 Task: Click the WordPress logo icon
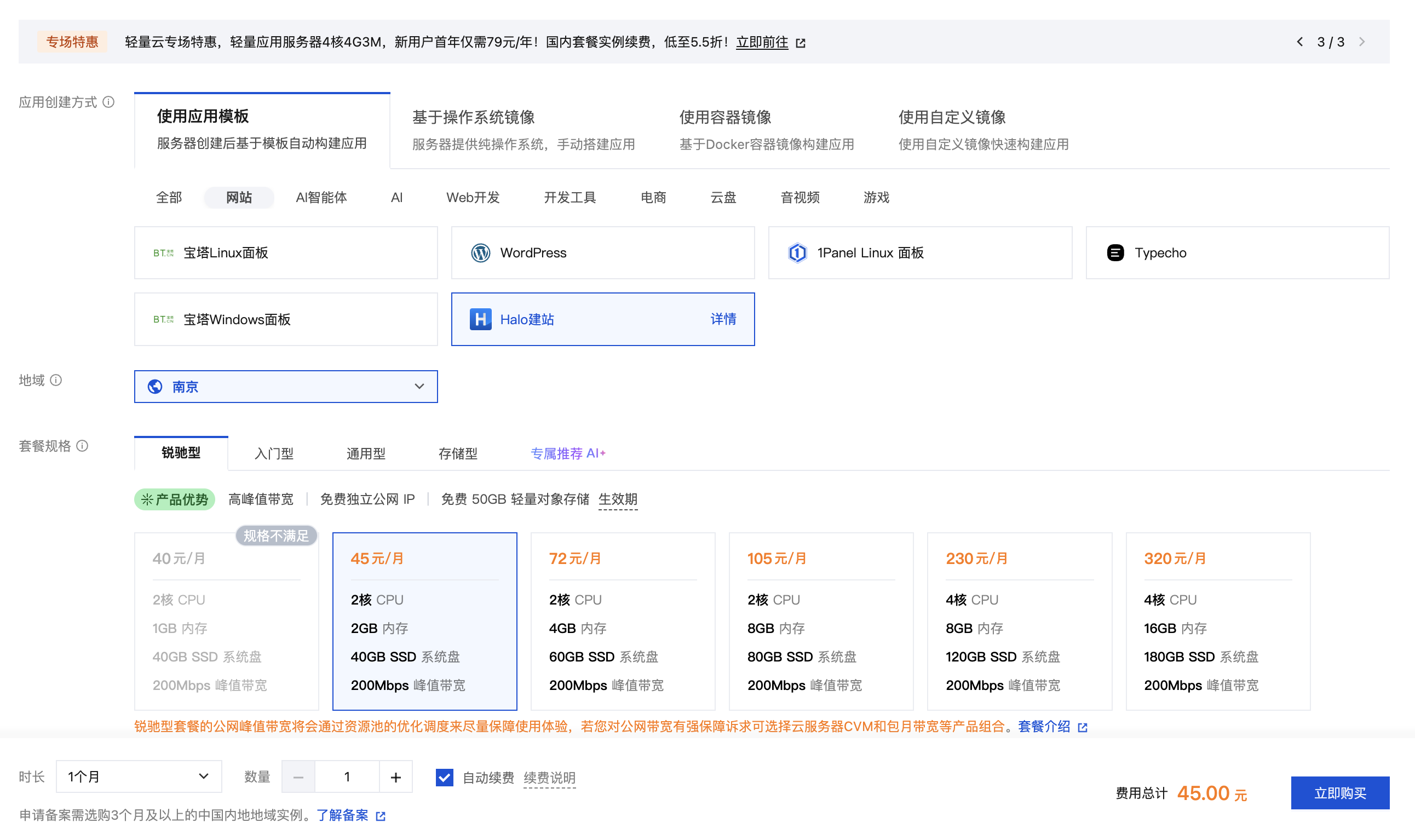pyautogui.click(x=481, y=252)
